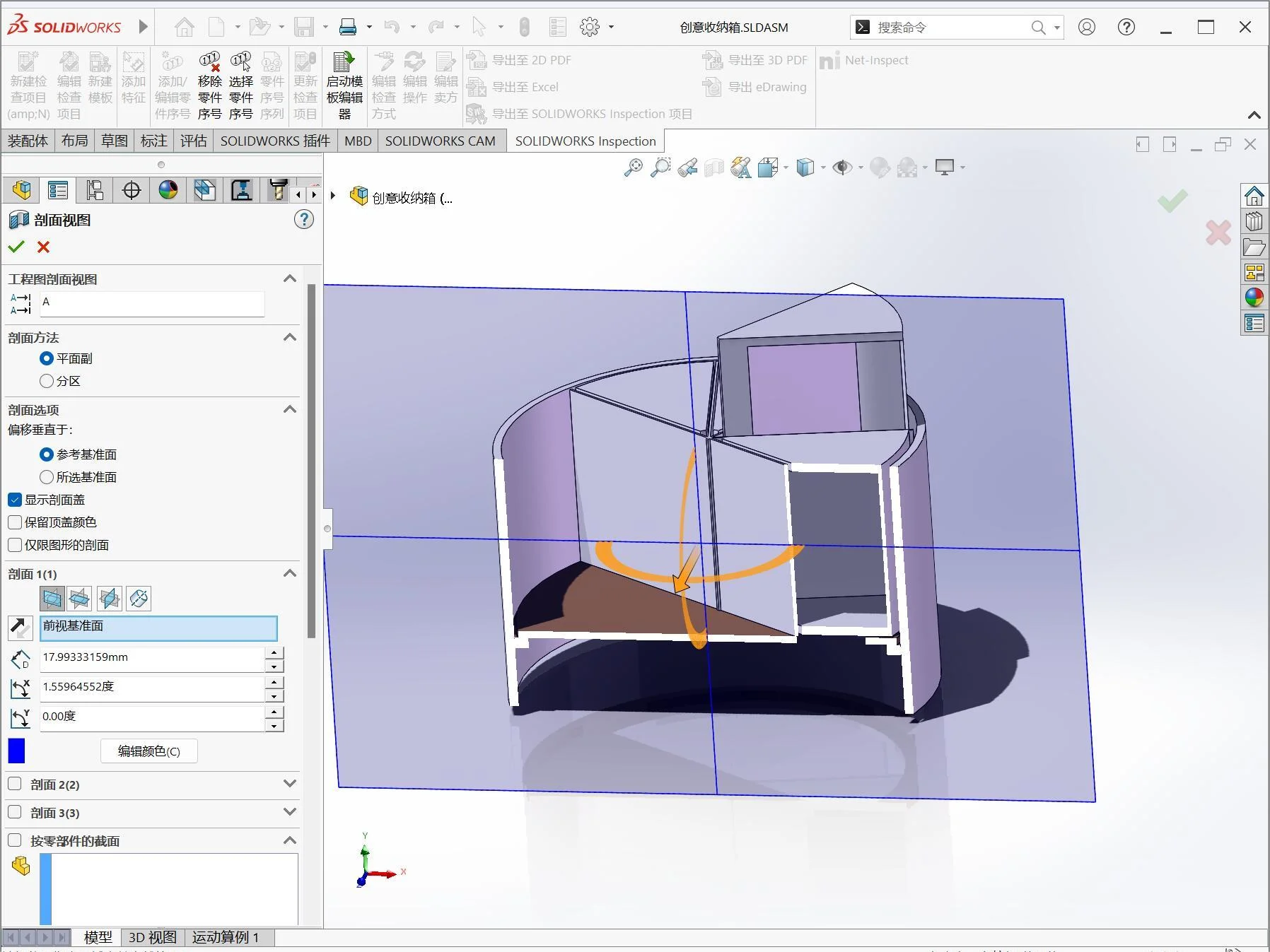Collapse the 剖面选项 section
The width and height of the screenshot is (1270, 952).
290,409
